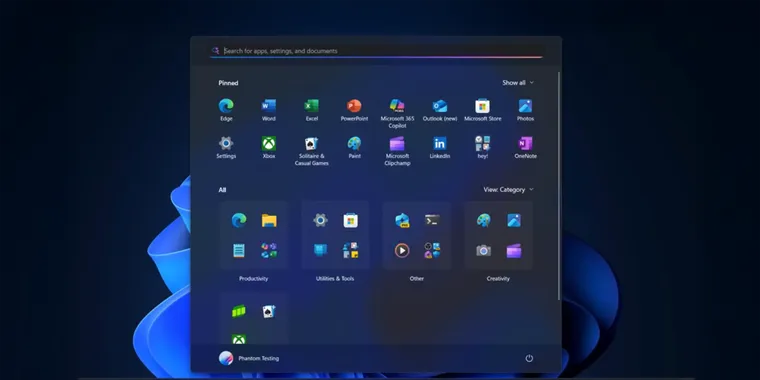Open File Explorer in Productivity category
This screenshot has width=760, height=380.
pos(269,221)
